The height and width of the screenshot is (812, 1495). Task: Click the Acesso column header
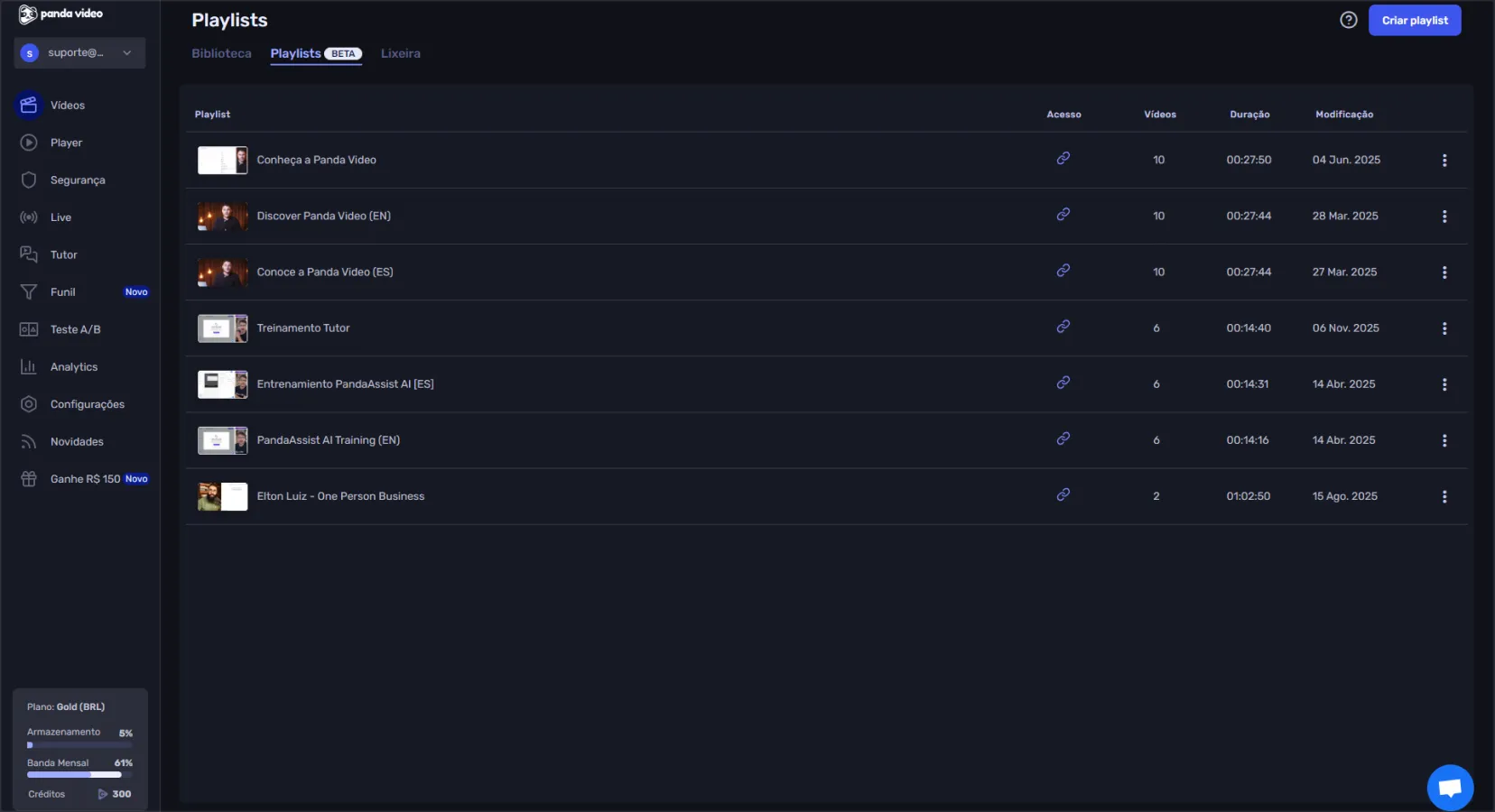pos(1063,115)
